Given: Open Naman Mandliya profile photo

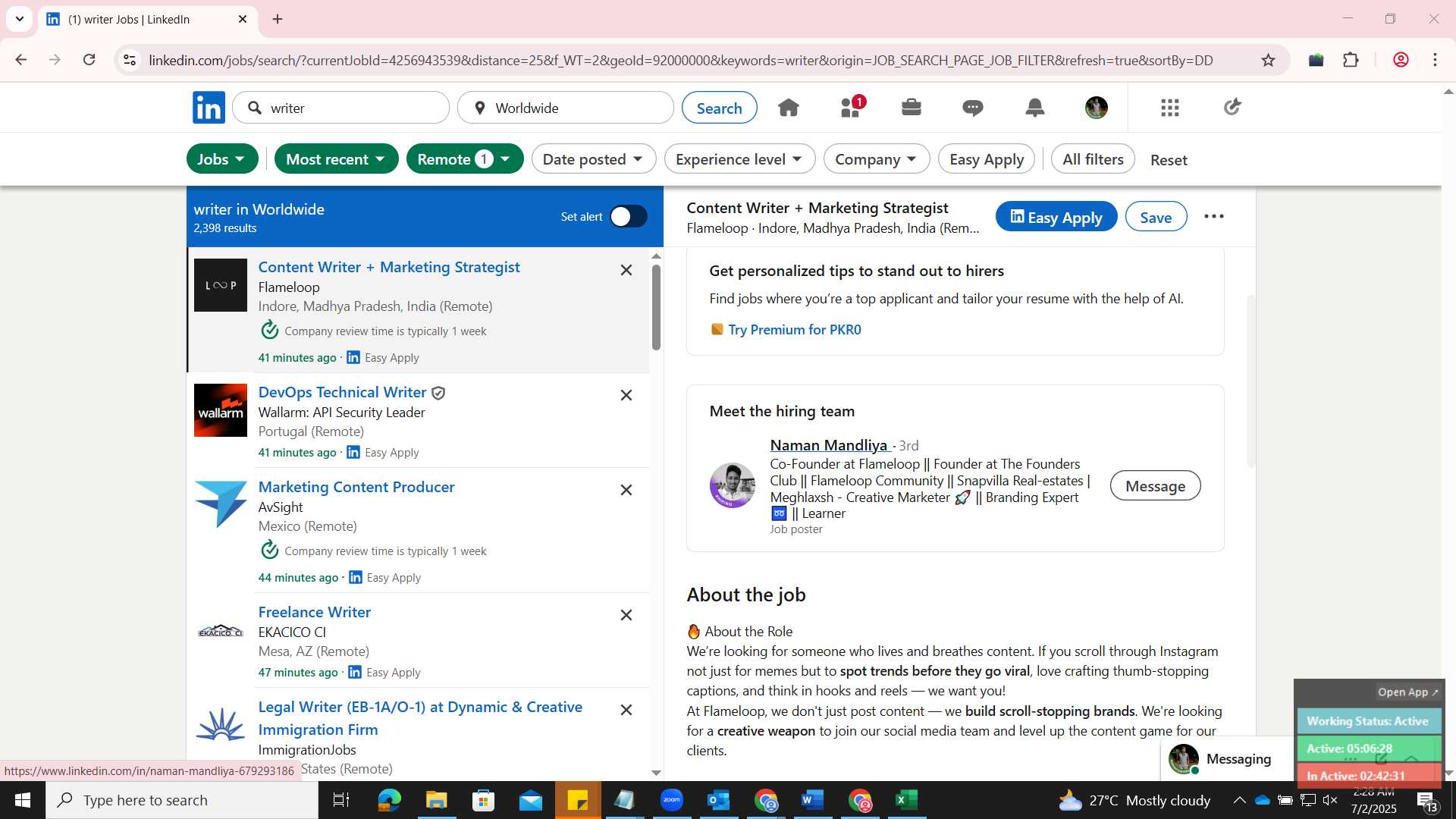Looking at the screenshot, I should (x=732, y=485).
